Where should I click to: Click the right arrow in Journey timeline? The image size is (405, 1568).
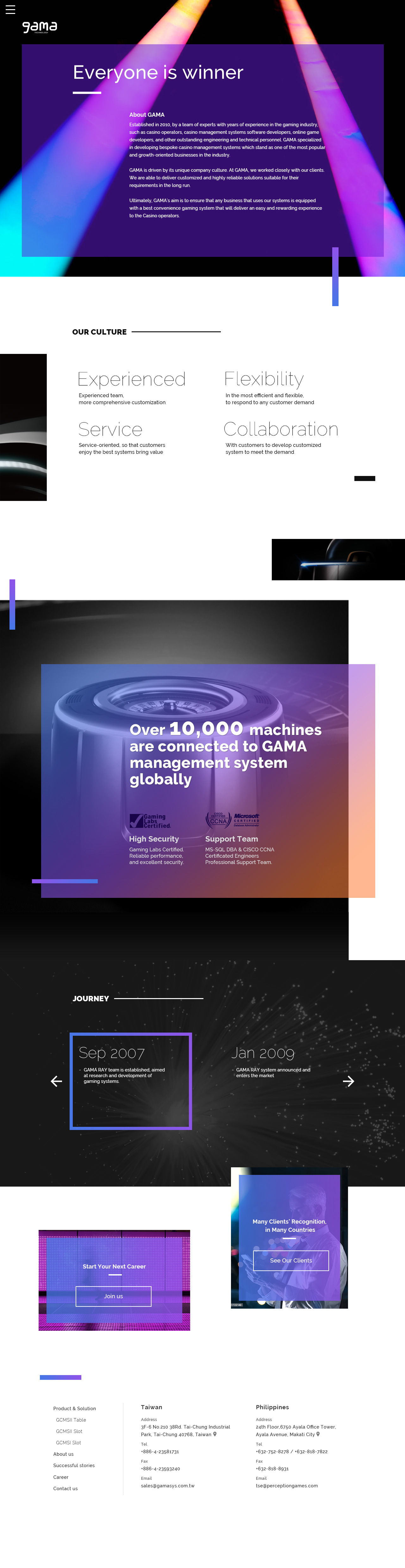(x=348, y=1081)
